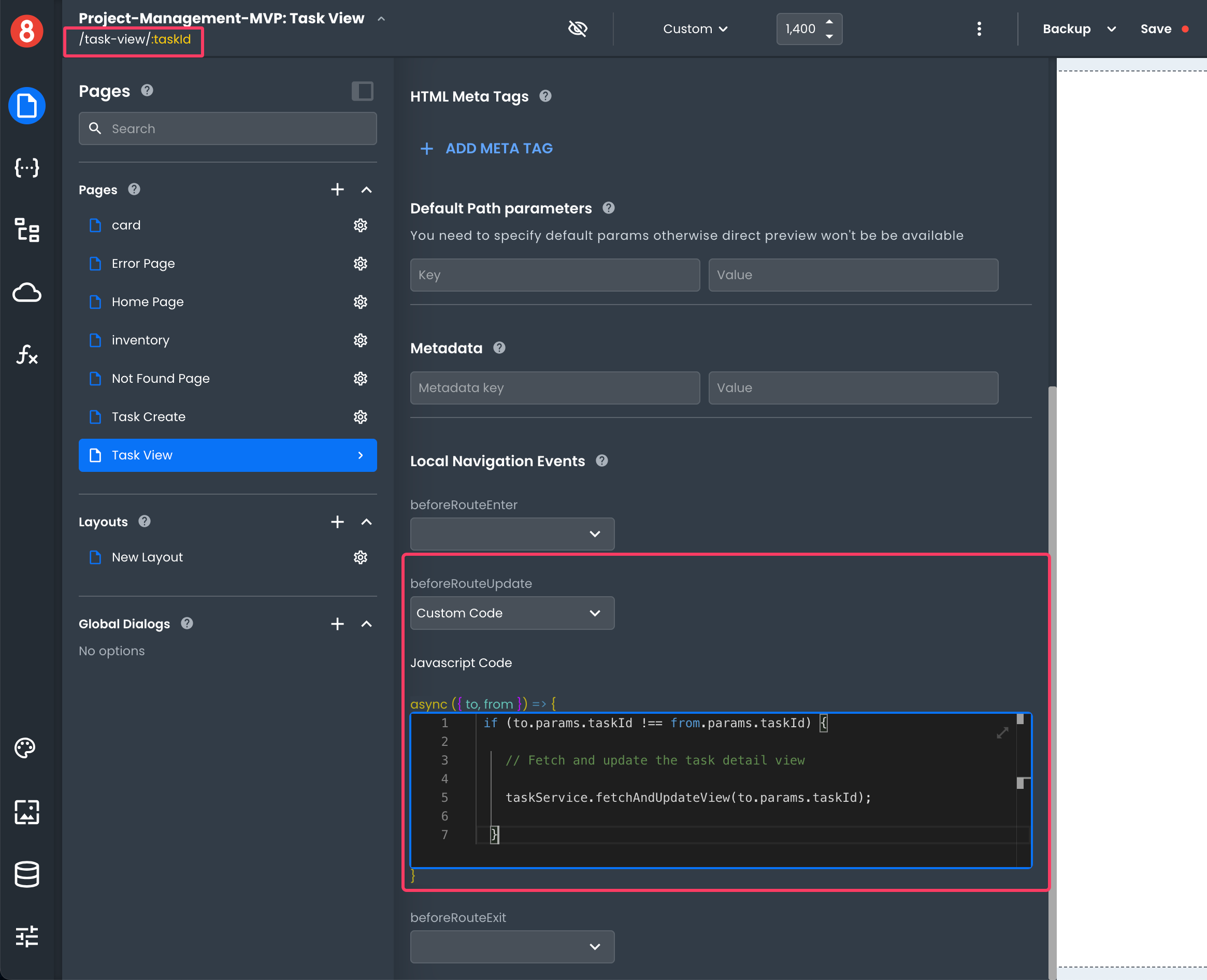The image size is (1207, 980).
Task: Open the Data model braces icon
Action: [26, 168]
